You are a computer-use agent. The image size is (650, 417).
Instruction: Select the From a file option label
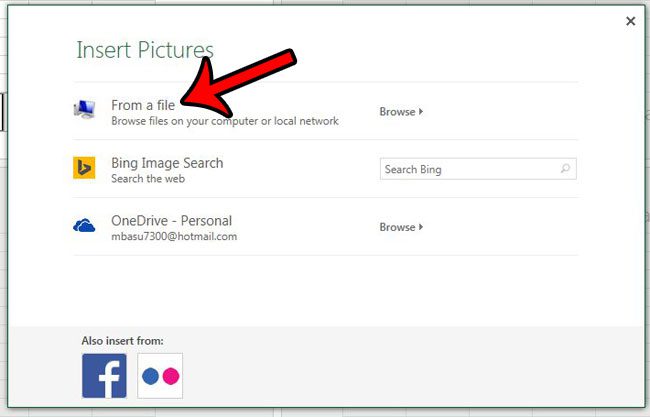(x=145, y=105)
